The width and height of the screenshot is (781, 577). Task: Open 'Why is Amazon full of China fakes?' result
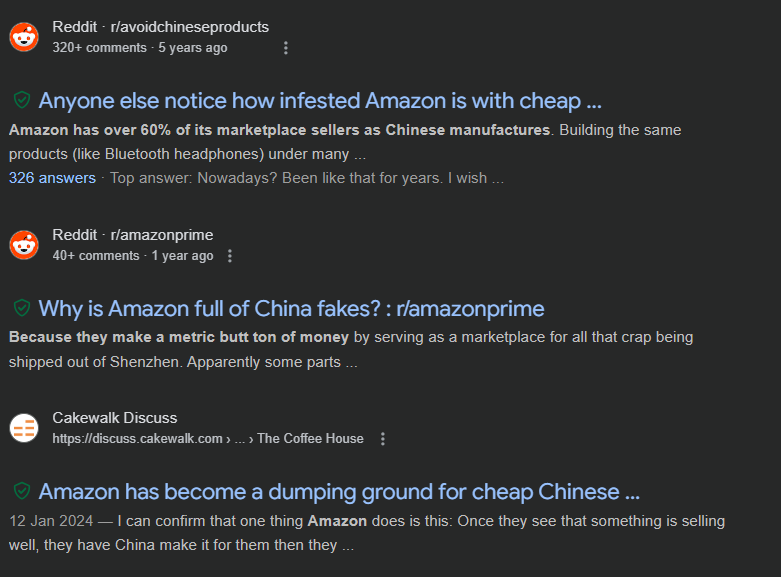291,309
